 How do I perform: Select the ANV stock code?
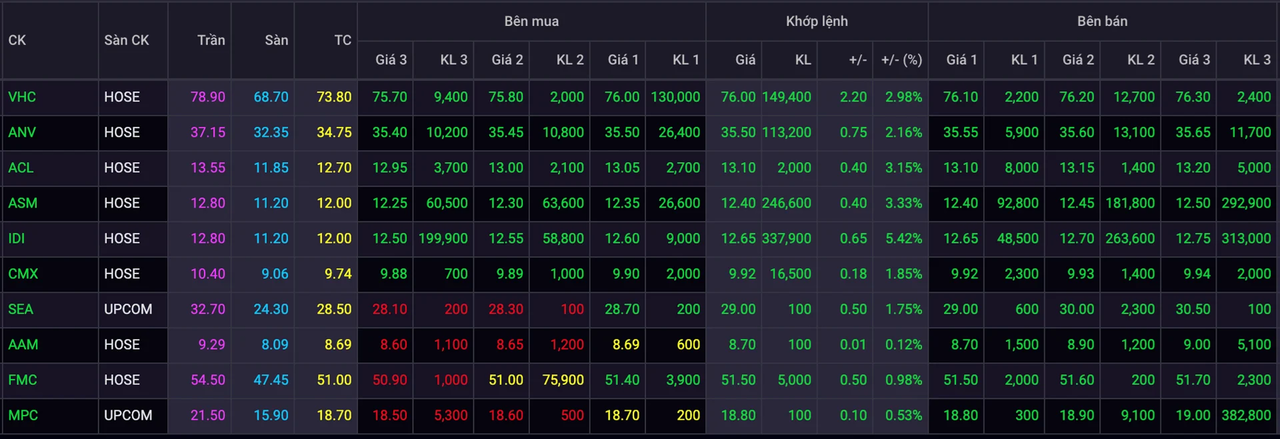(x=21, y=132)
